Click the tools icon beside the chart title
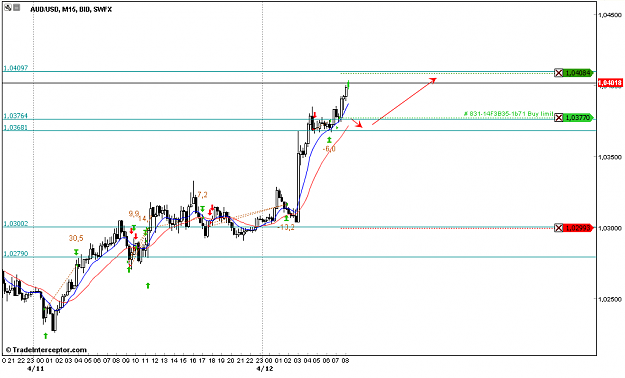 click(x=8, y=7)
